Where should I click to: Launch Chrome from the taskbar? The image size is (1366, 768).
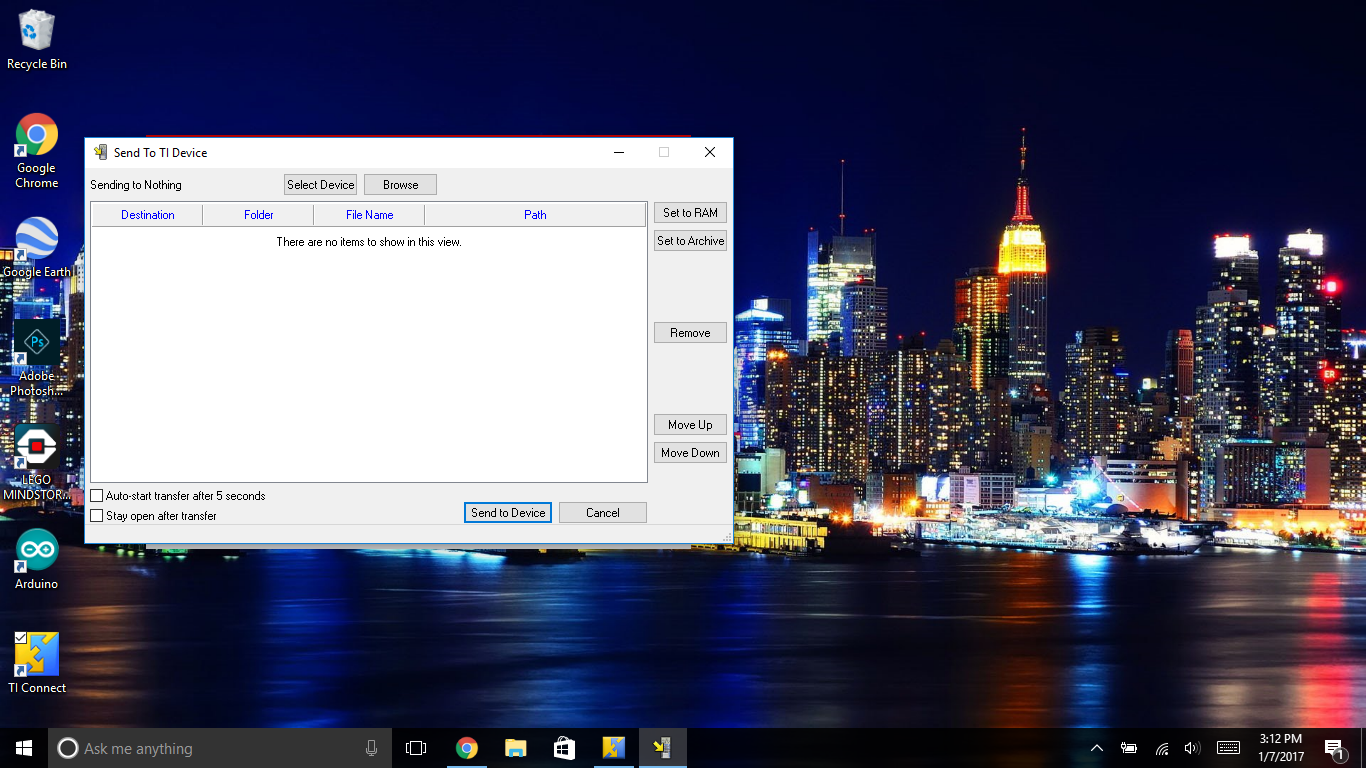click(466, 748)
